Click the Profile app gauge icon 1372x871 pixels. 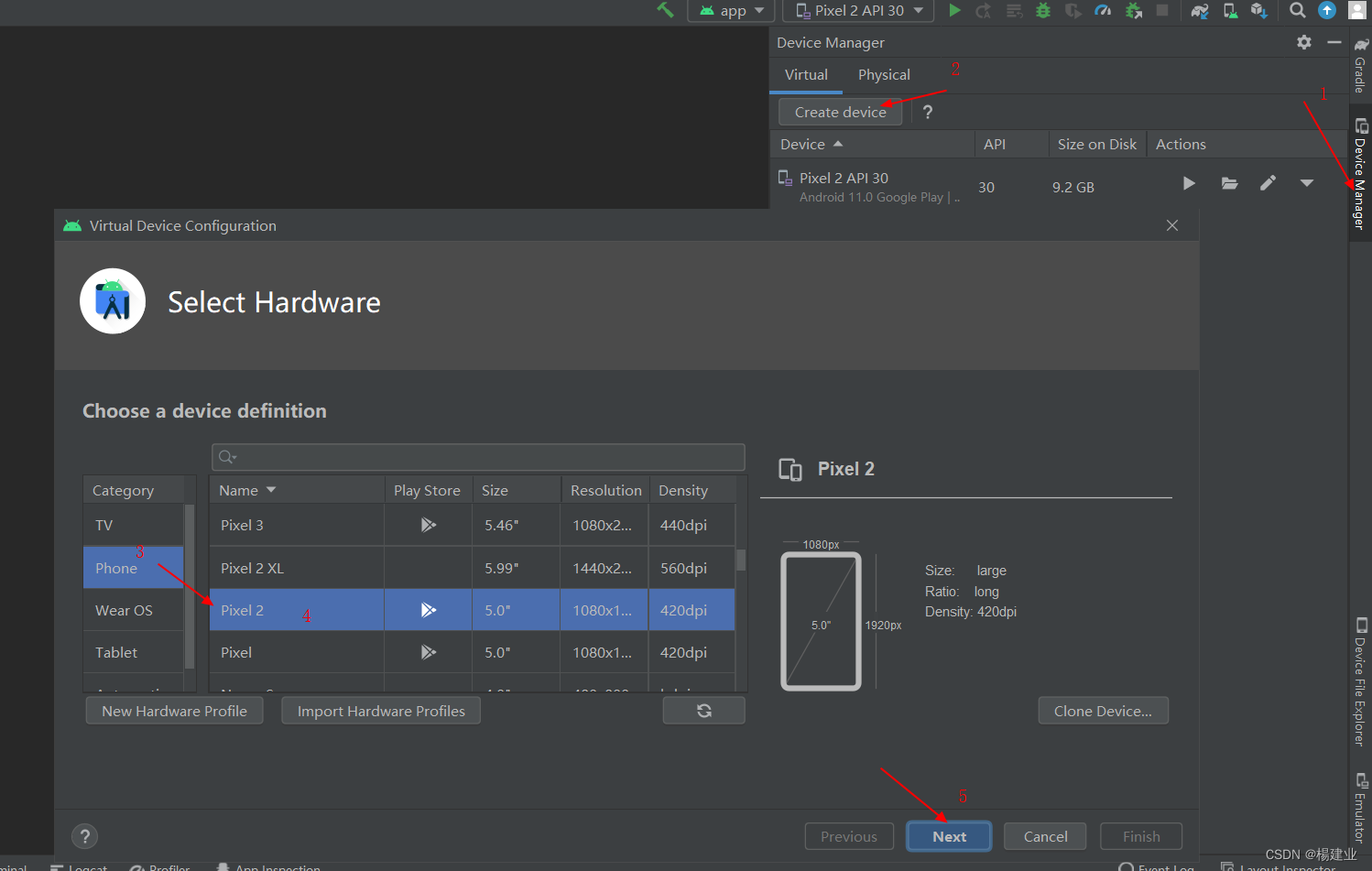(1103, 10)
